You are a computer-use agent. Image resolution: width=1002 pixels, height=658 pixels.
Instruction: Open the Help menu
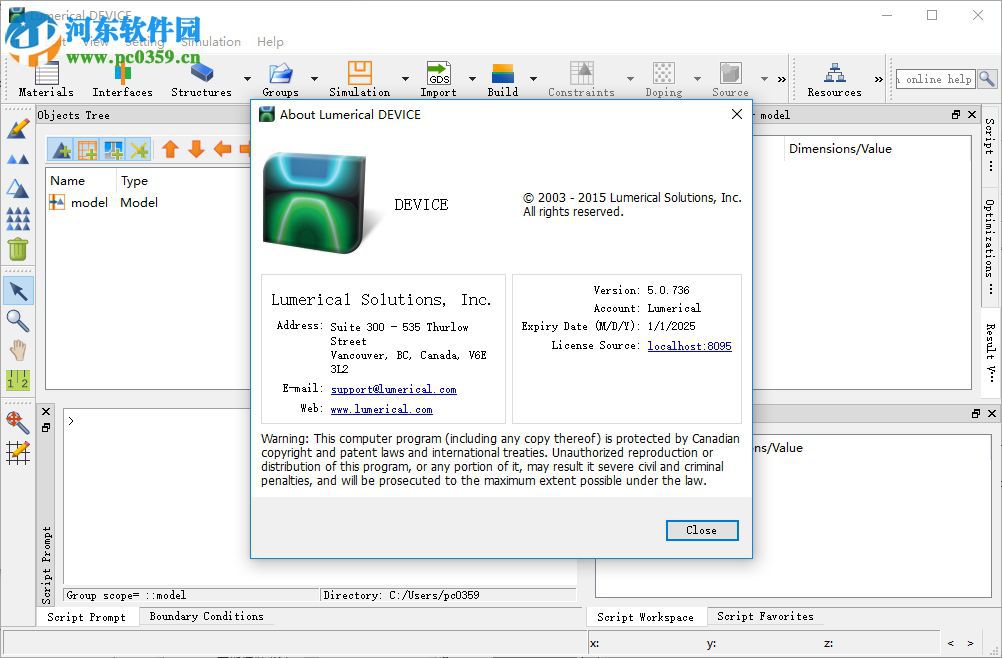click(x=270, y=42)
